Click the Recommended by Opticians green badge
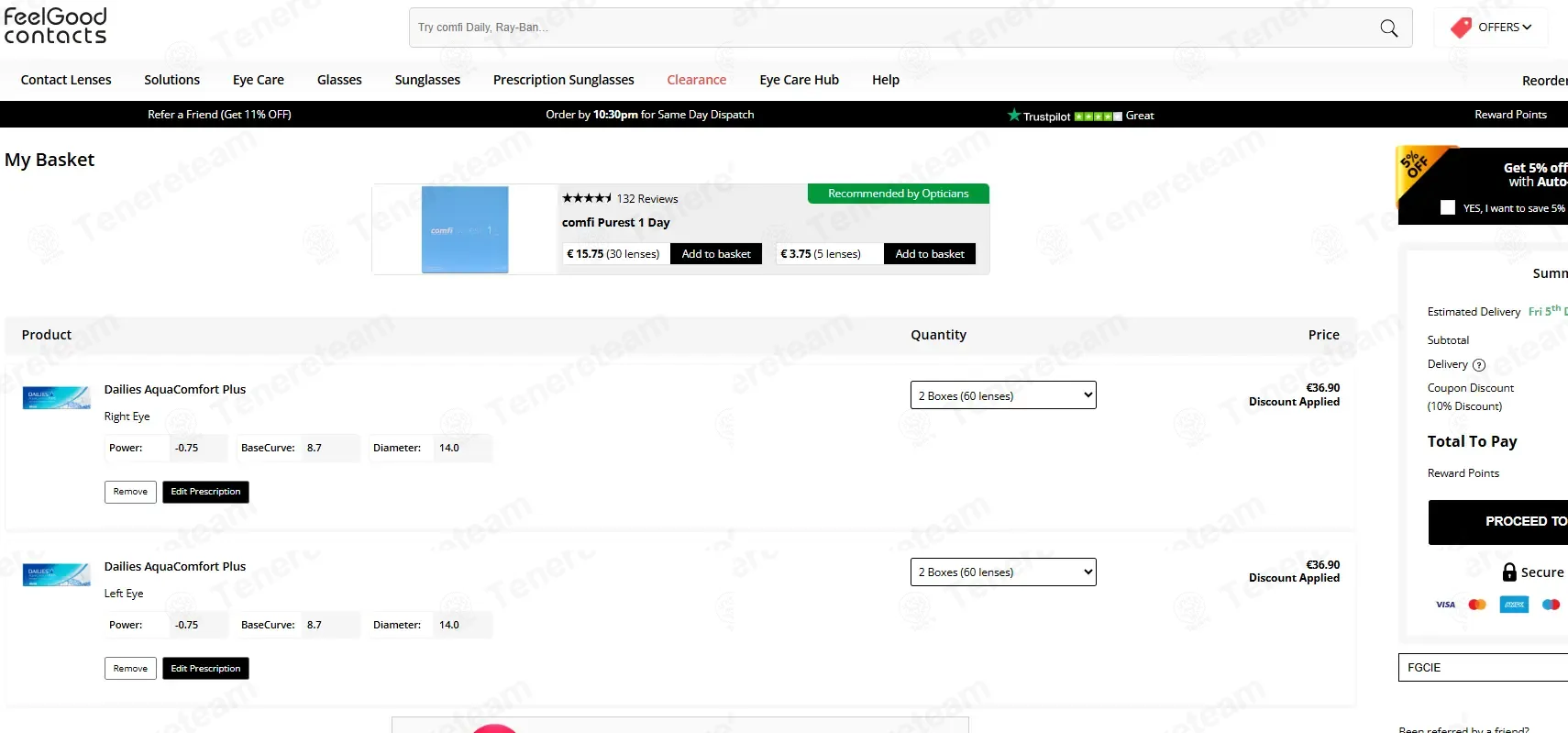The height and width of the screenshot is (733, 1568). pyautogui.click(x=899, y=194)
